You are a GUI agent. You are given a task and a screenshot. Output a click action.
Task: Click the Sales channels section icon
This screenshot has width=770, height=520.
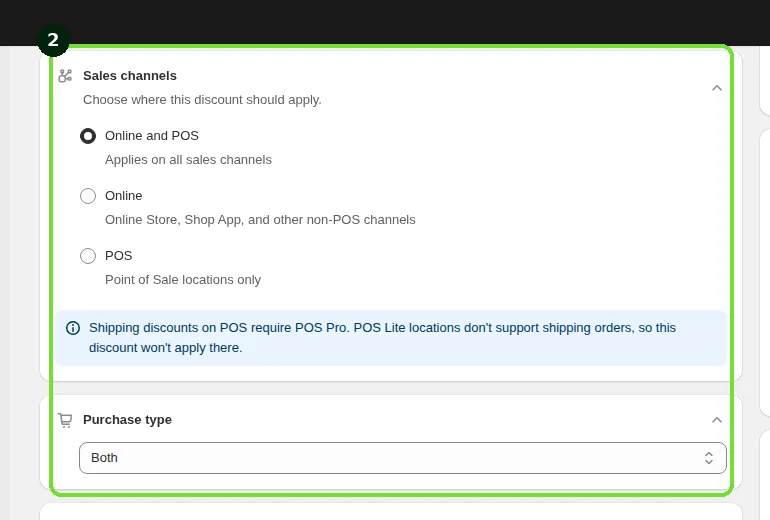tap(65, 76)
